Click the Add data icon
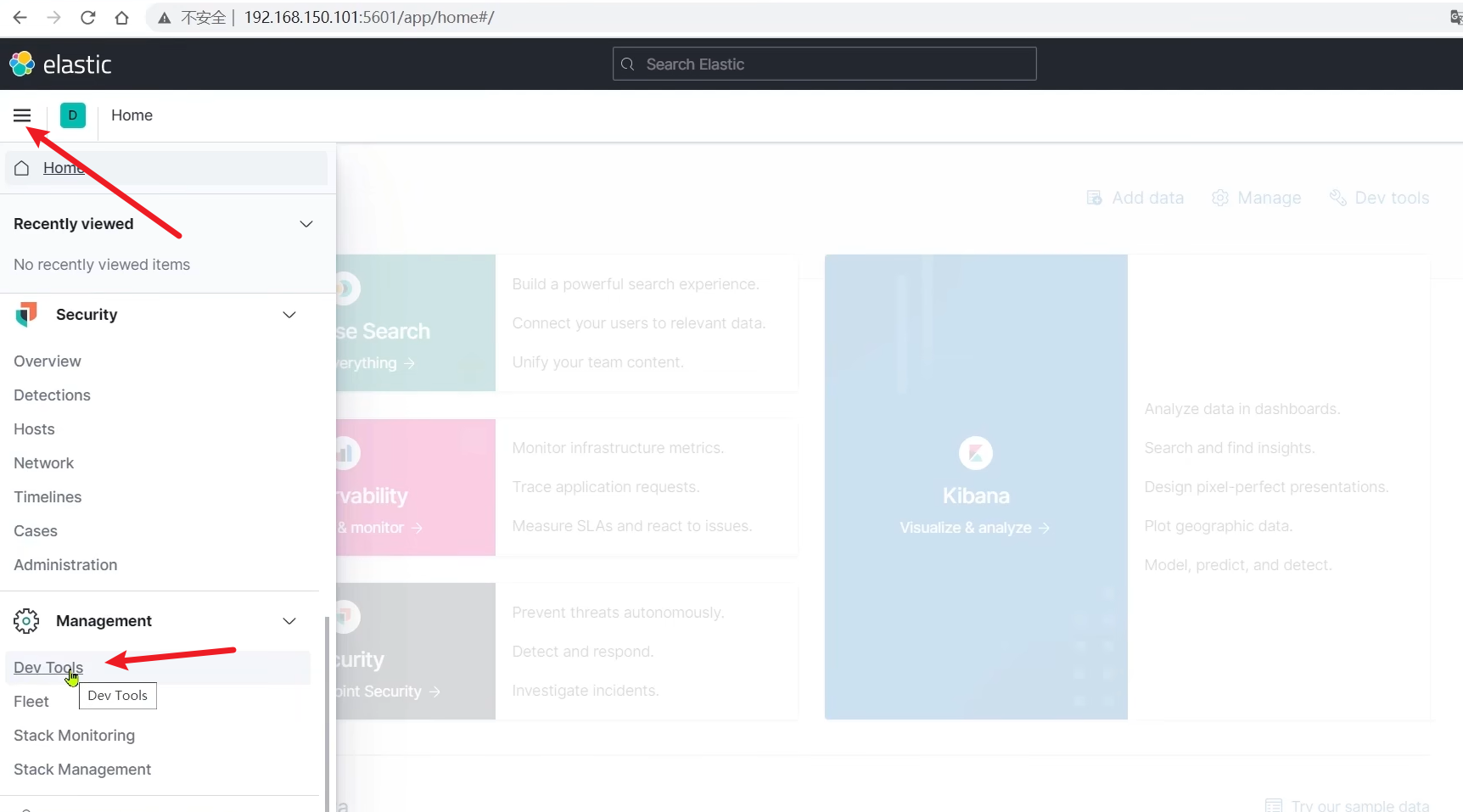Viewport: 1463px width, 812px height. coord(1095,198)
